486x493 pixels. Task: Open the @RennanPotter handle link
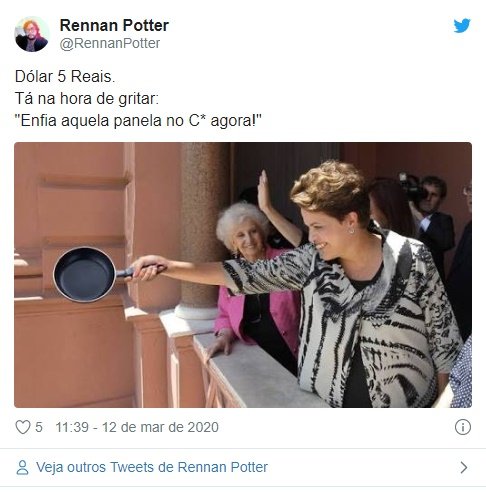click(x=110, y=43)
